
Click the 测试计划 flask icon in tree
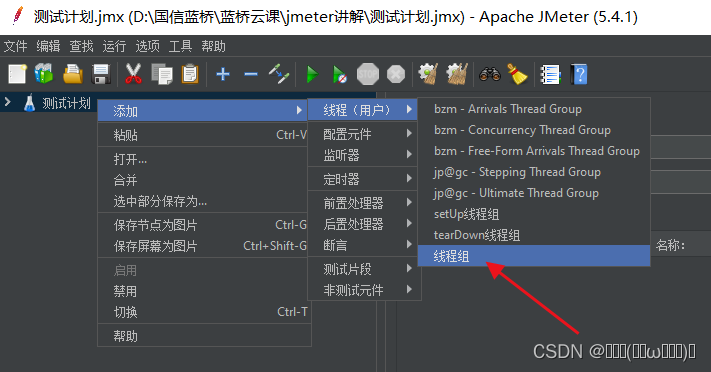29,103
